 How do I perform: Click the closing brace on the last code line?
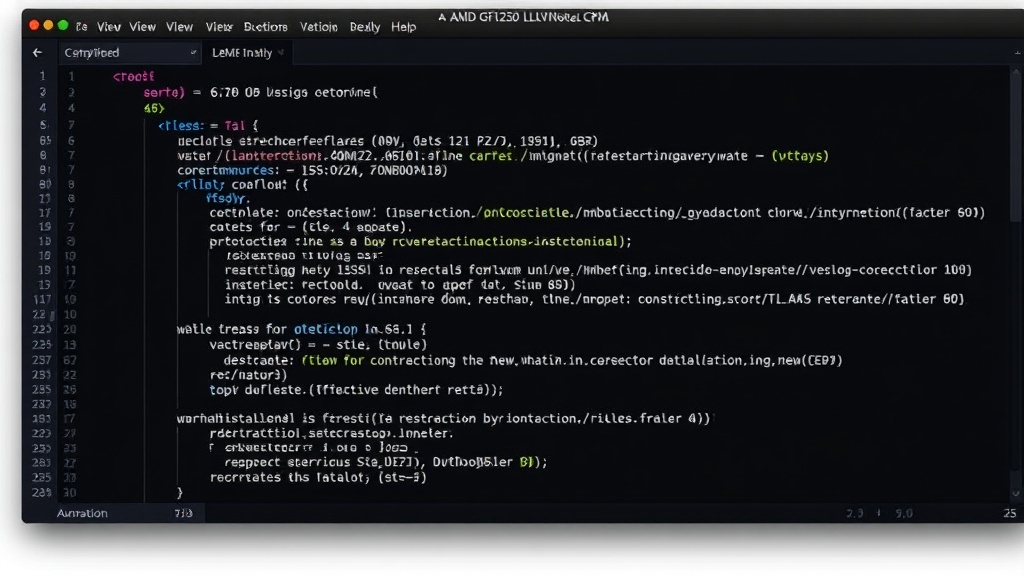180,492
